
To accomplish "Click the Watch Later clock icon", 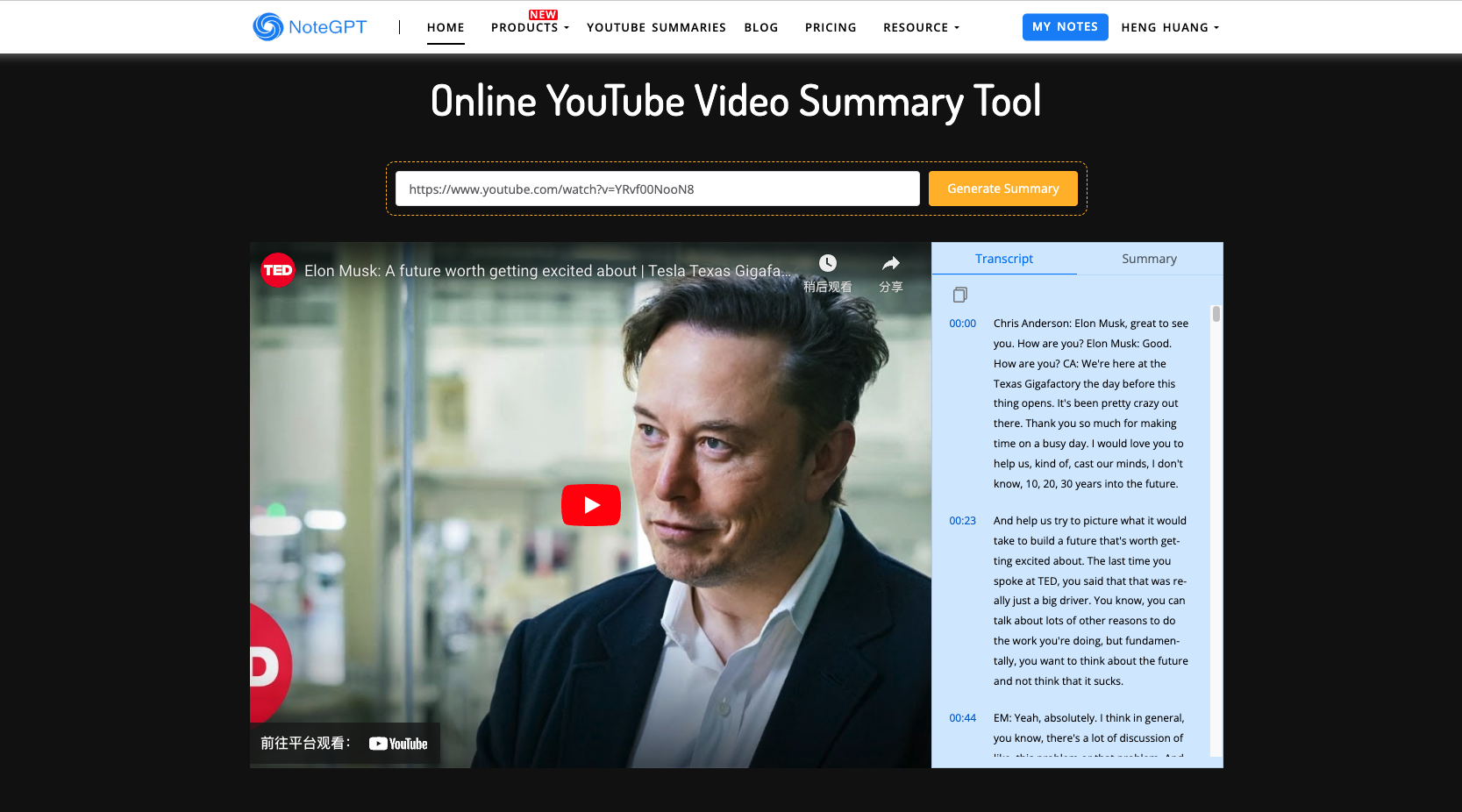I will pyautogui.click(x=828, y=263).
